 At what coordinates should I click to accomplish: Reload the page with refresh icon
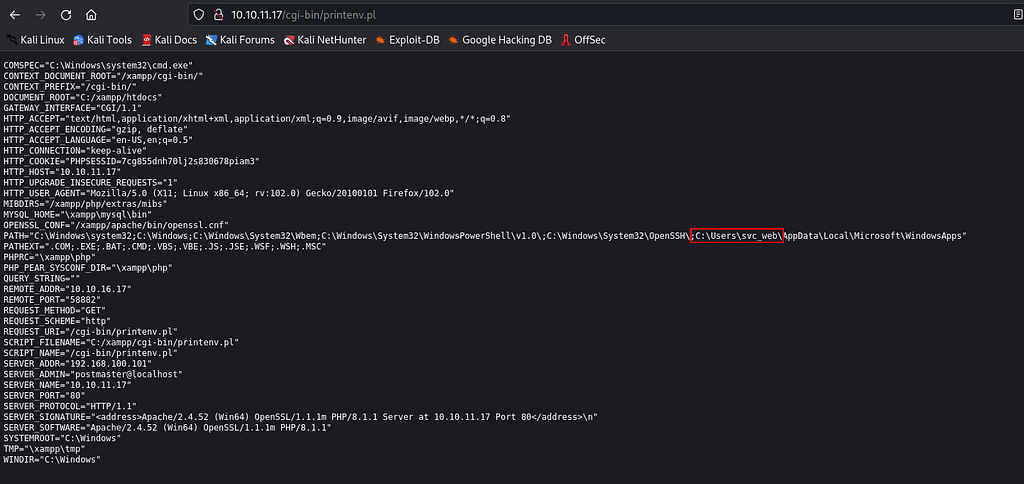coord(66,14)
